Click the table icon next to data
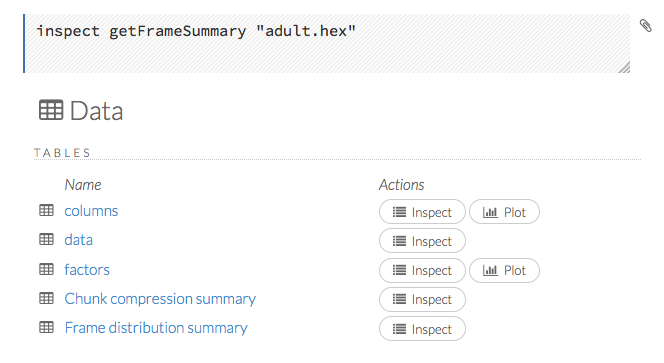This screenshot has width=664, height=363. 47,239
